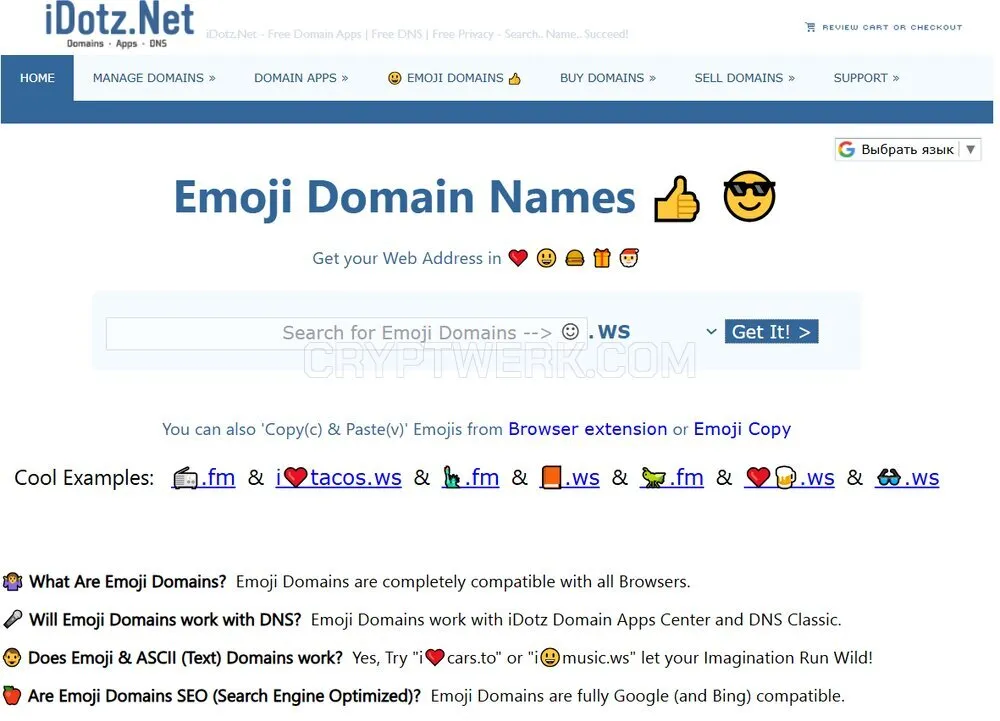Image resolution: width=1000 pixels, height=721 pixels.
Task: Expand the Sell Domains menu
Action: coord(744,78)
